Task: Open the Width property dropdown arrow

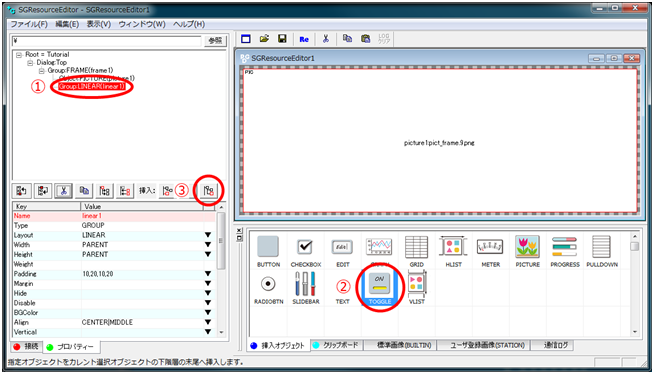Action: [208, 245]
